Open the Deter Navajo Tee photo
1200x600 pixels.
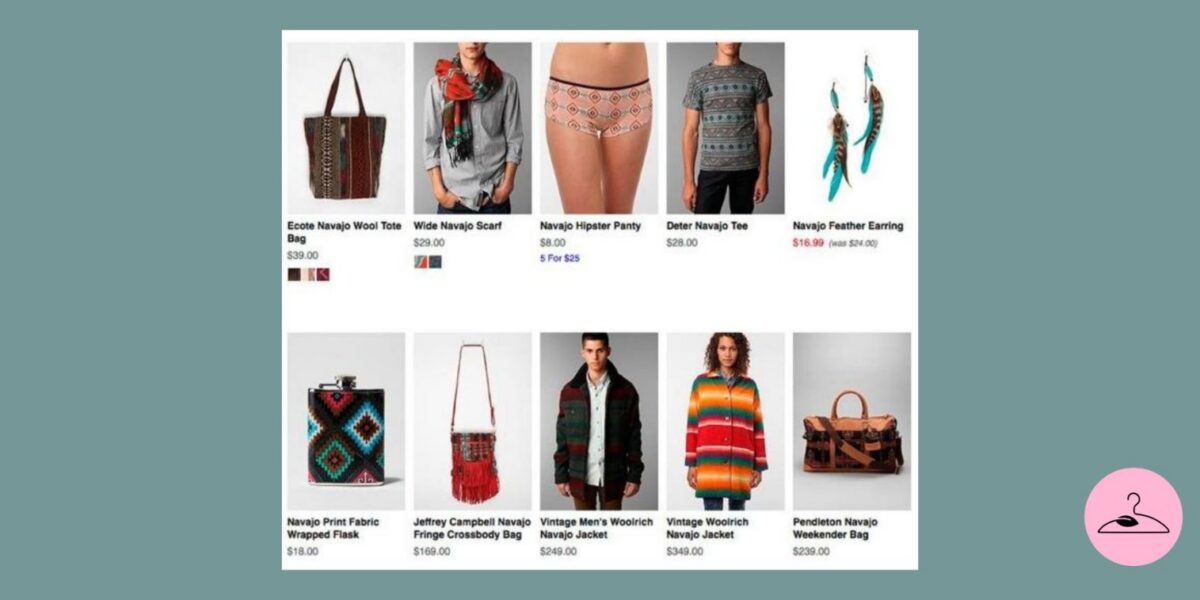(725, 127)
